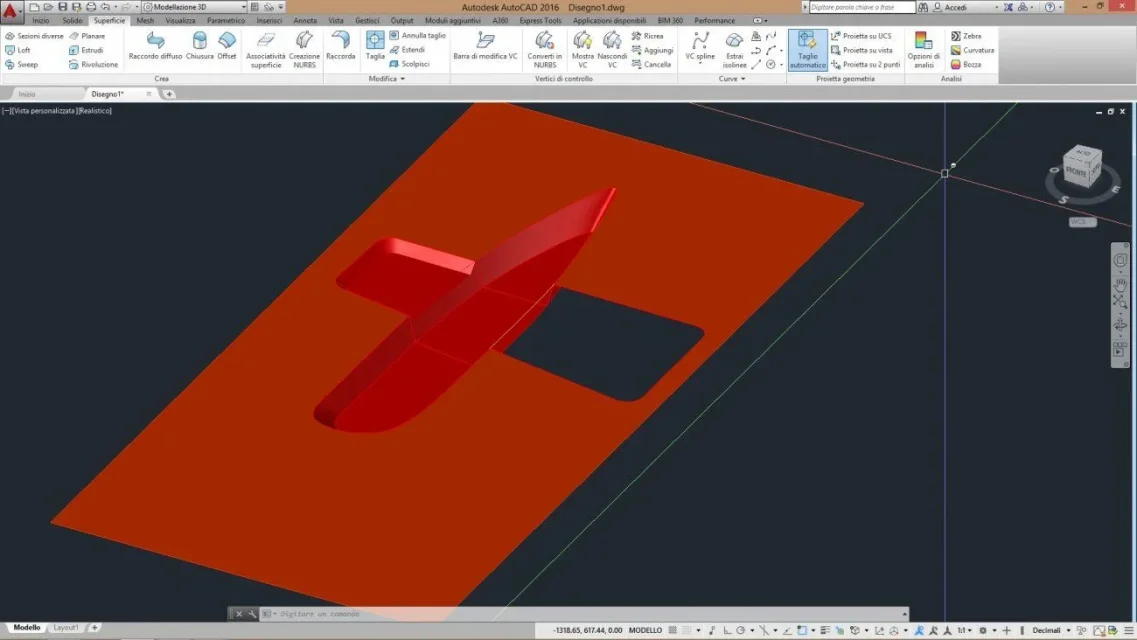Click the Raccordo diffuso tool
The width and height of the screenshot is (1137, 640).
155,46
